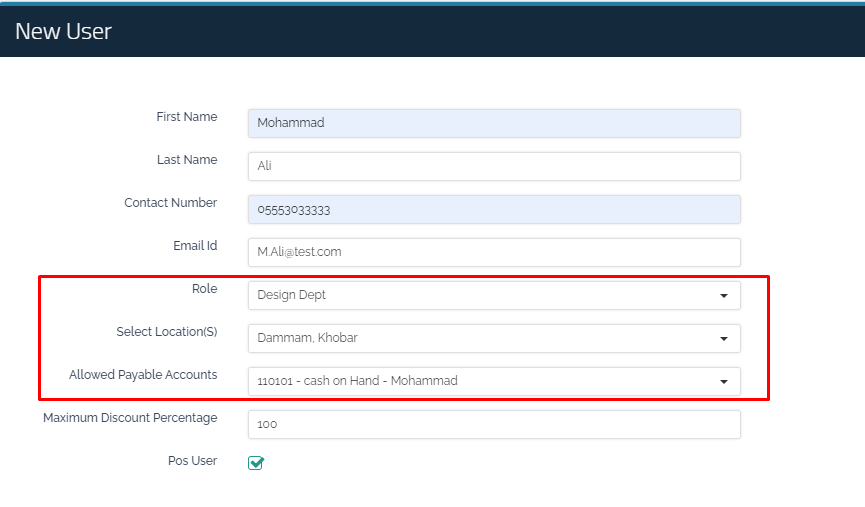Click the Contact Number label
This screenshot has height=507, width=865.
coord(170,203)
